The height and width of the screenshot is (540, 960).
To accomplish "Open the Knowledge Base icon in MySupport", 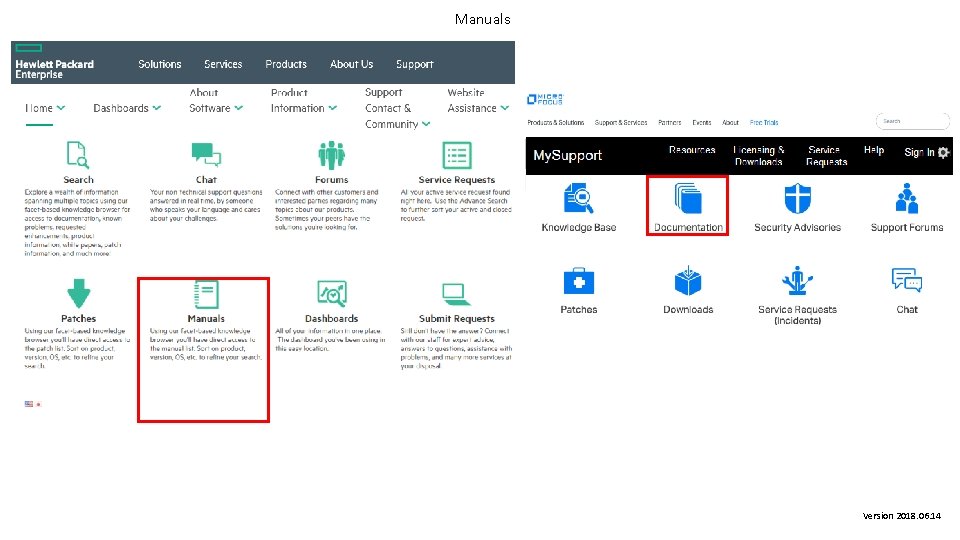I will point(579,198).
